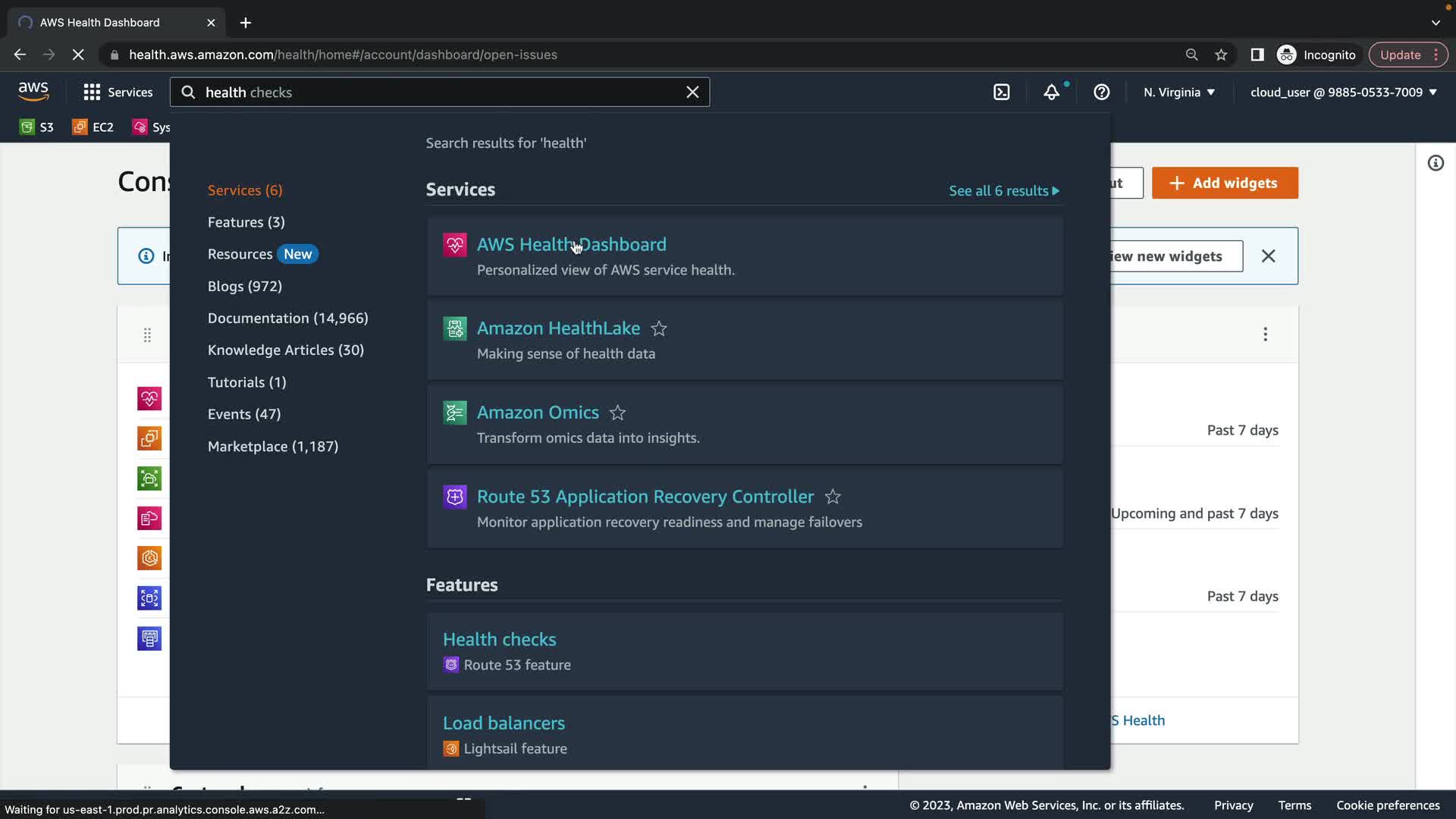Click the help question mark icon
The image size is (1456, 819).
coord(1101,93)
